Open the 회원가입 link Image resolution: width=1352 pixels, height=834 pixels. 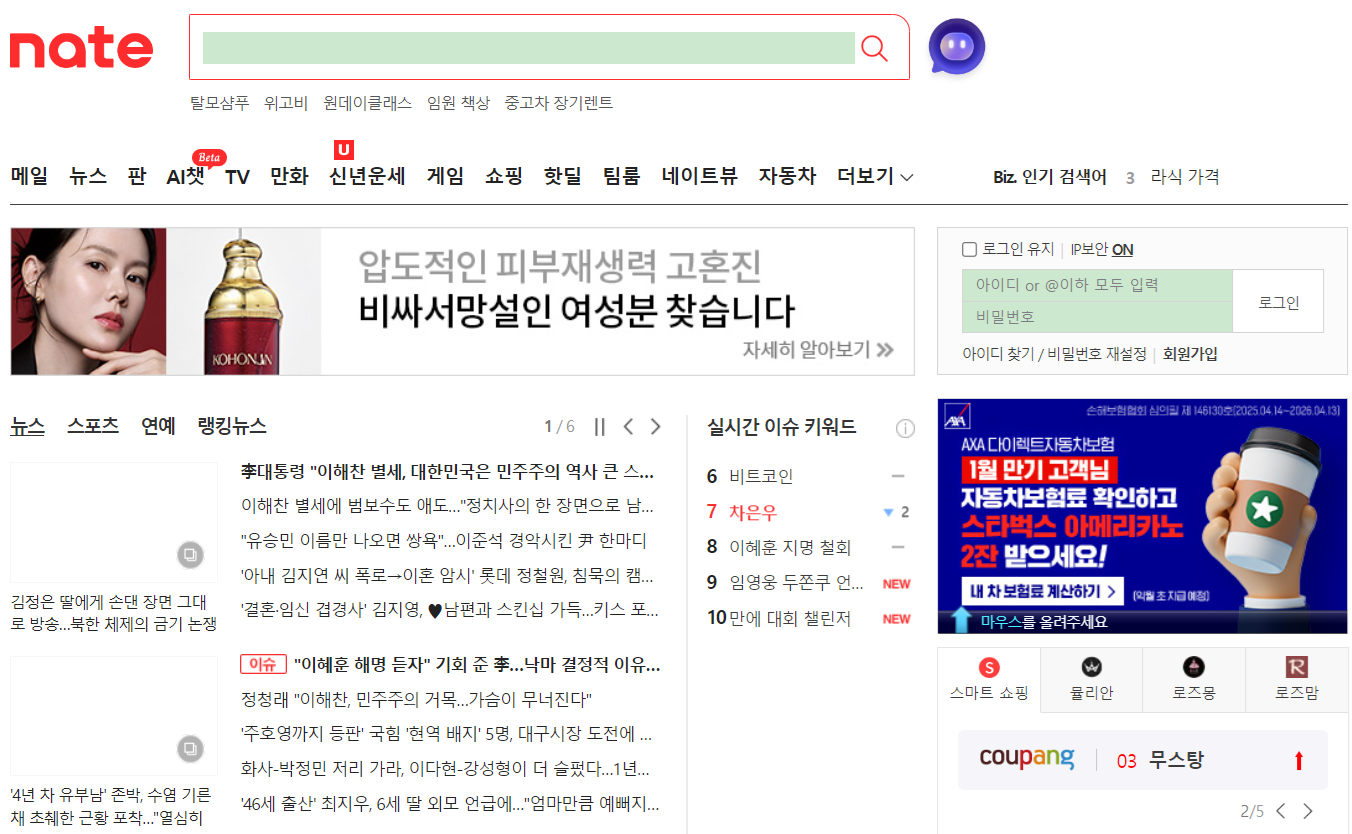(x=1190, y=354)
